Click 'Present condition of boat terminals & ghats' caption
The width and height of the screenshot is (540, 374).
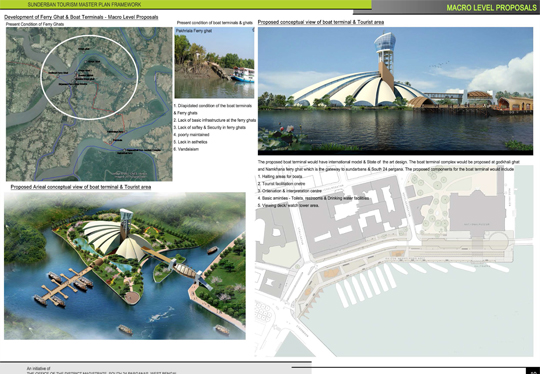[215, 23]
